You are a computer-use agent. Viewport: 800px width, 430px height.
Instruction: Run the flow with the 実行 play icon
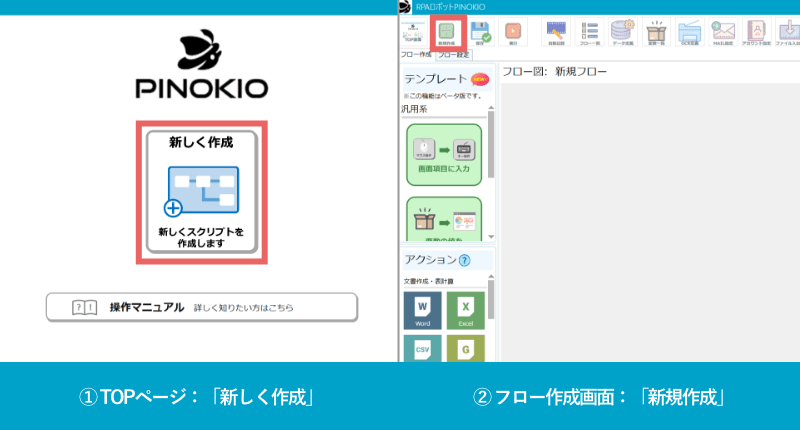coord(513,33)
